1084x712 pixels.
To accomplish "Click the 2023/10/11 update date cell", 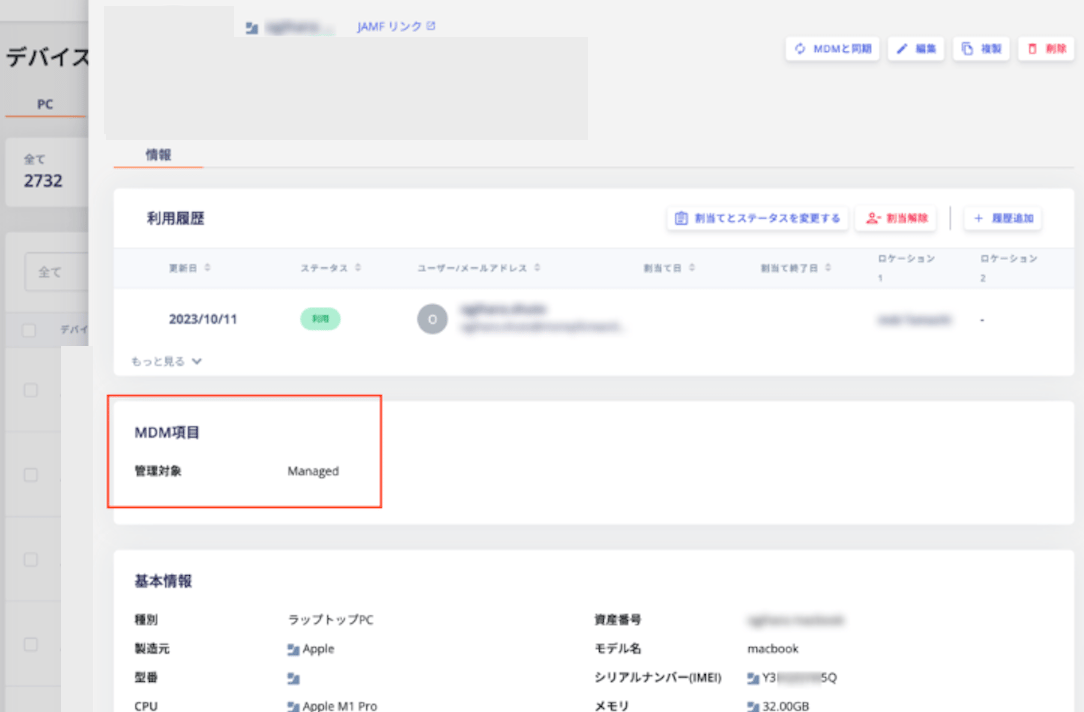I will 203,319.
